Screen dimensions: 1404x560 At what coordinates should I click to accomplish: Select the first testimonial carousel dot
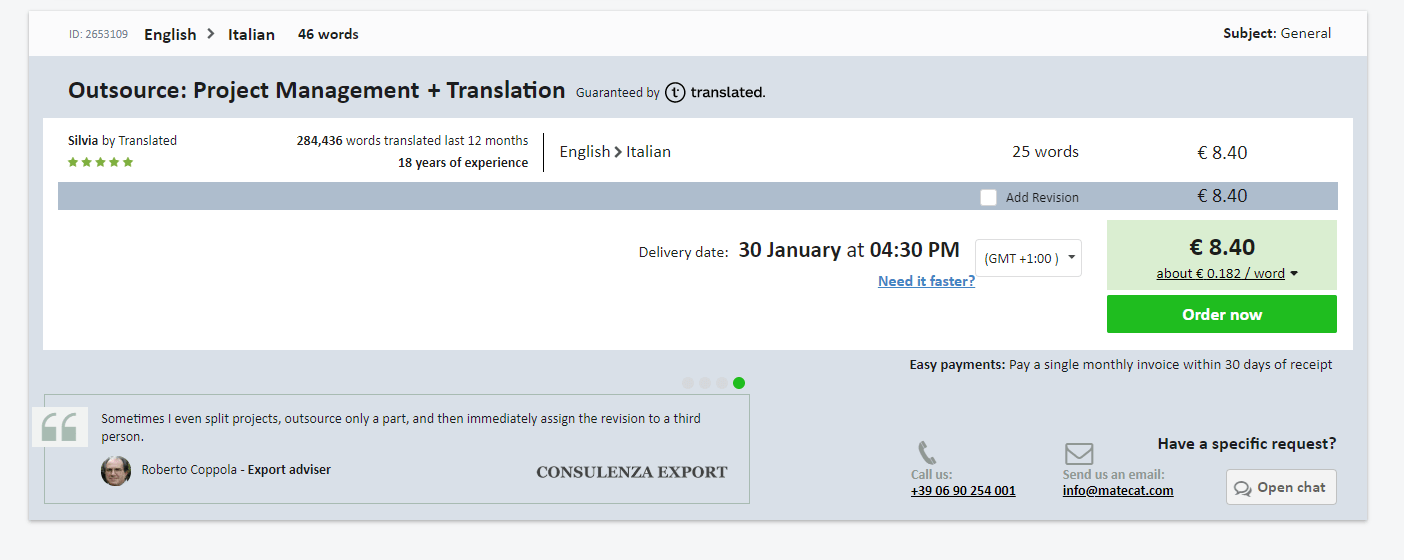tap(688, 382)
